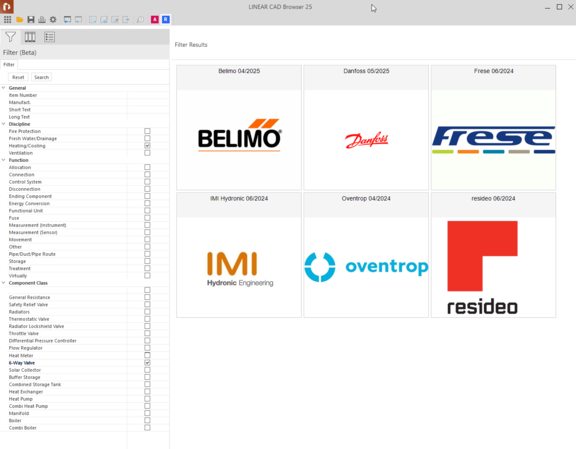This screenshot has height=449, width=576.
Task: Open the grid overview icon in toolbar
Action: (7, 19)
